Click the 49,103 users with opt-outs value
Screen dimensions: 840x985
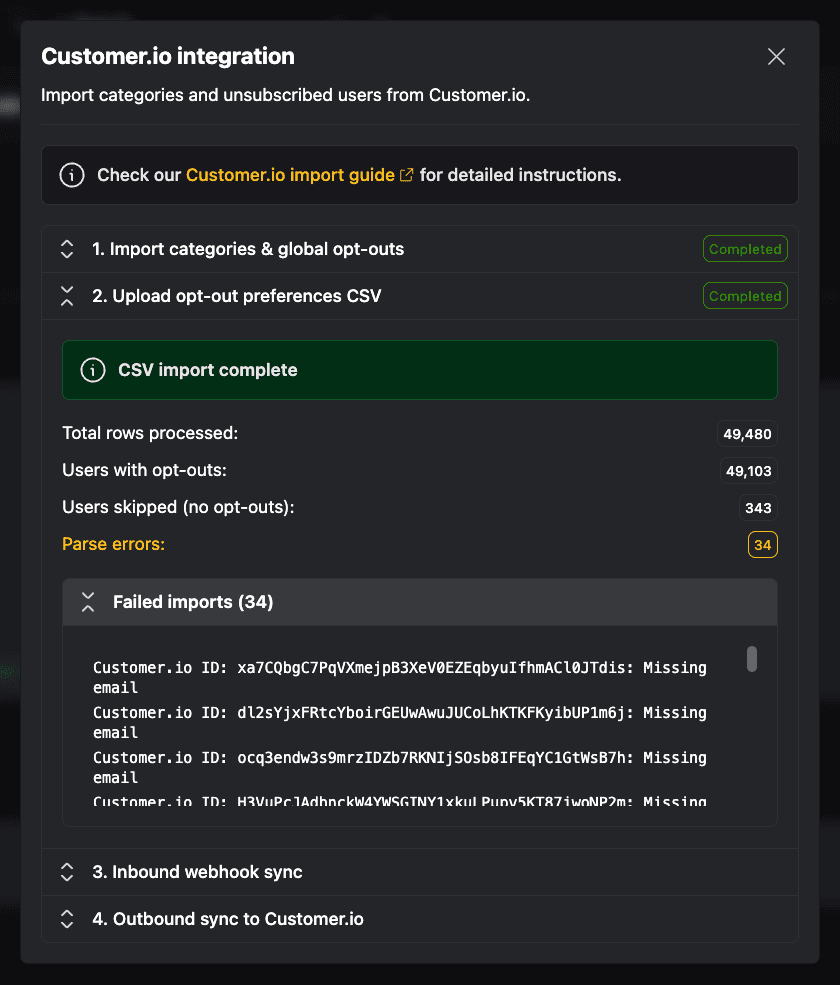point(748,471)
